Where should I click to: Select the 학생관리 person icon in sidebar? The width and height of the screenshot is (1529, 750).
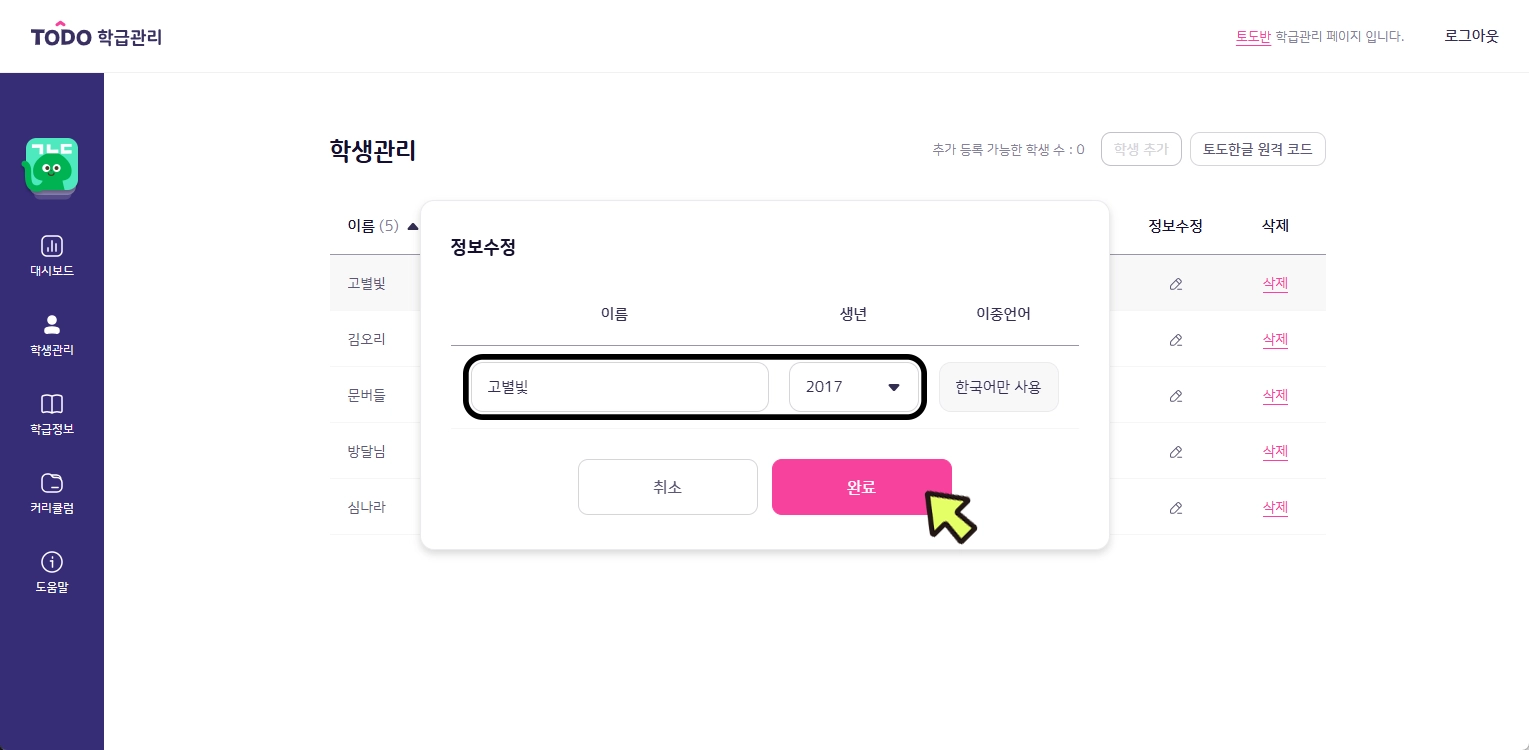pyautogui.click(x=51, y=325)
